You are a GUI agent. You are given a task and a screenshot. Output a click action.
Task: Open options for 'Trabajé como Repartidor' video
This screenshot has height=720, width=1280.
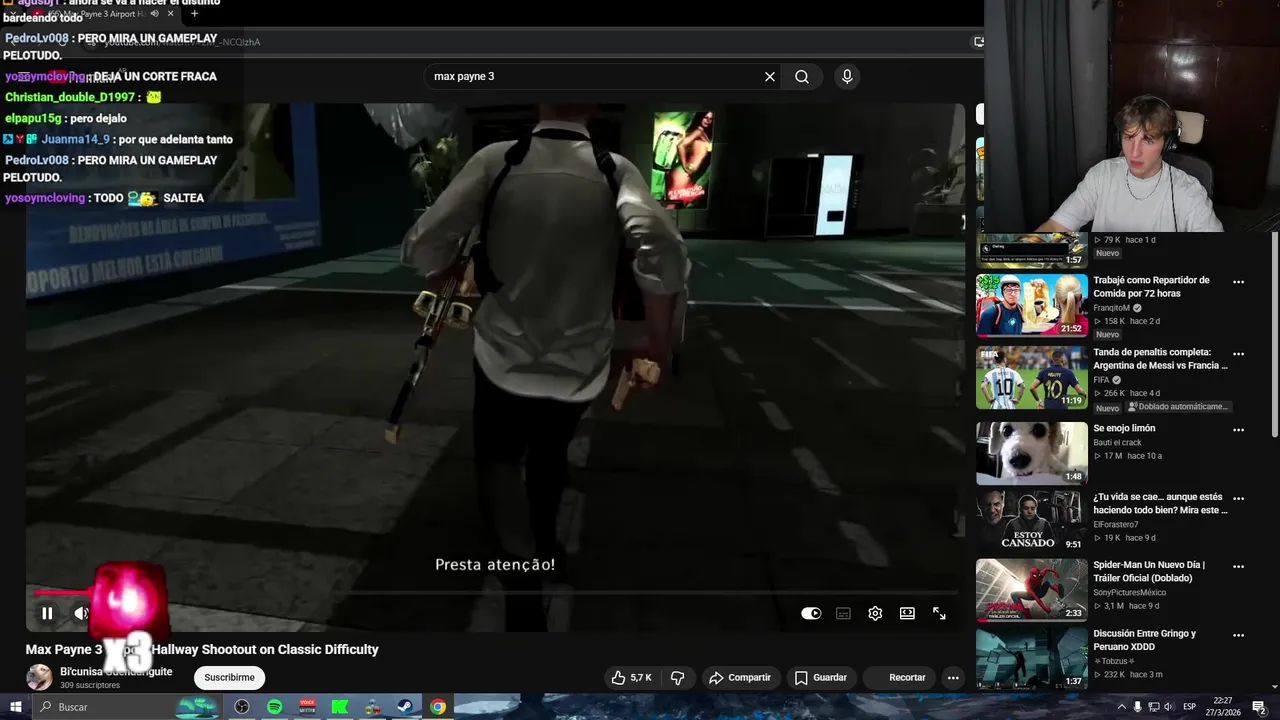click(1238, 282)
